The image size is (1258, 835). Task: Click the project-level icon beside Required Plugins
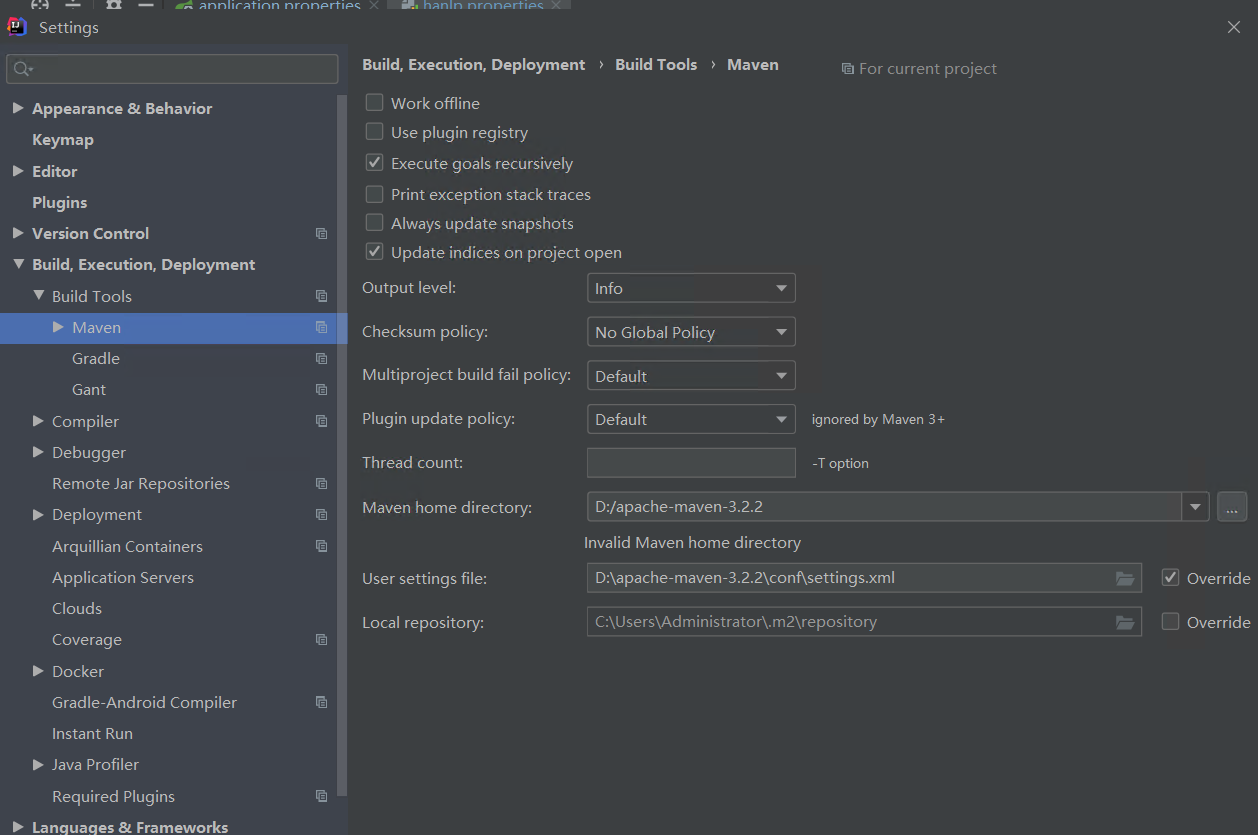(321, 797)
